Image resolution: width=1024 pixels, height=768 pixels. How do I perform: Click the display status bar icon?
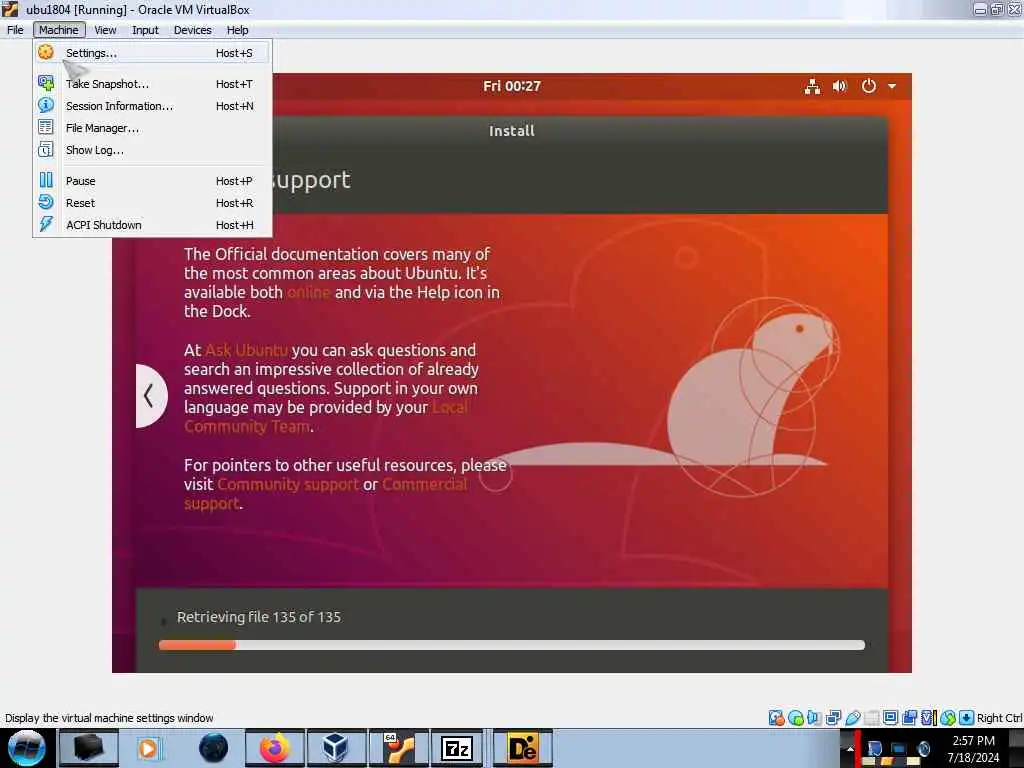890,718
